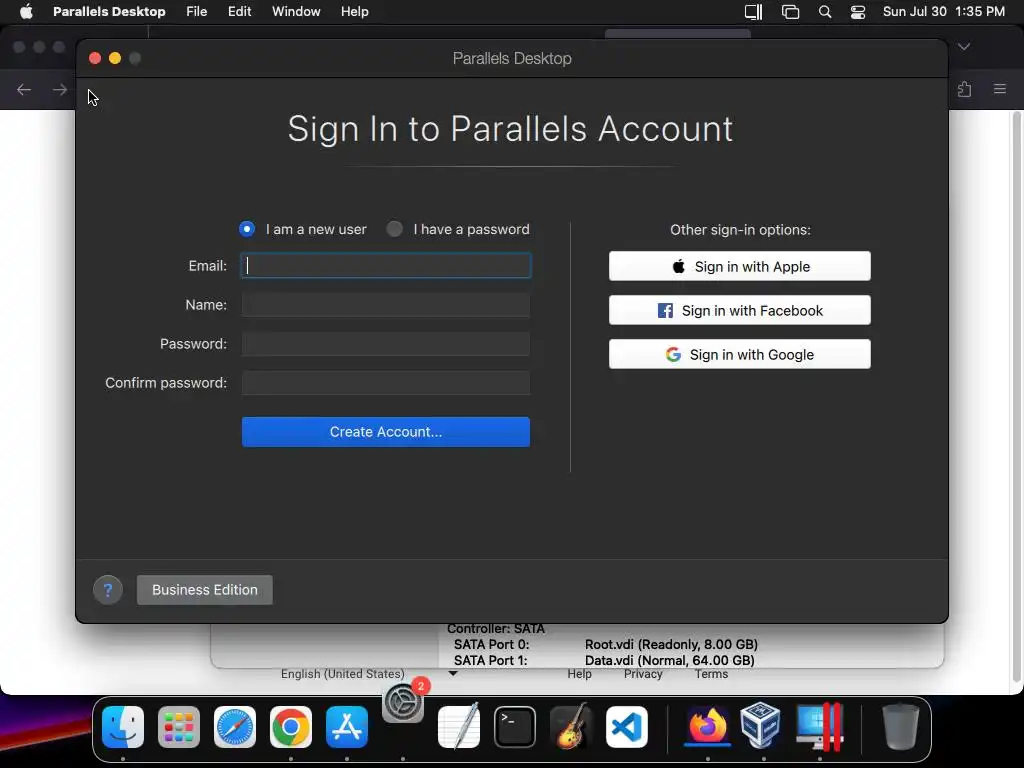Open the Terms link in browser footer
The width and height of the screenshot is (1024, 768).
tap(711, 674)
